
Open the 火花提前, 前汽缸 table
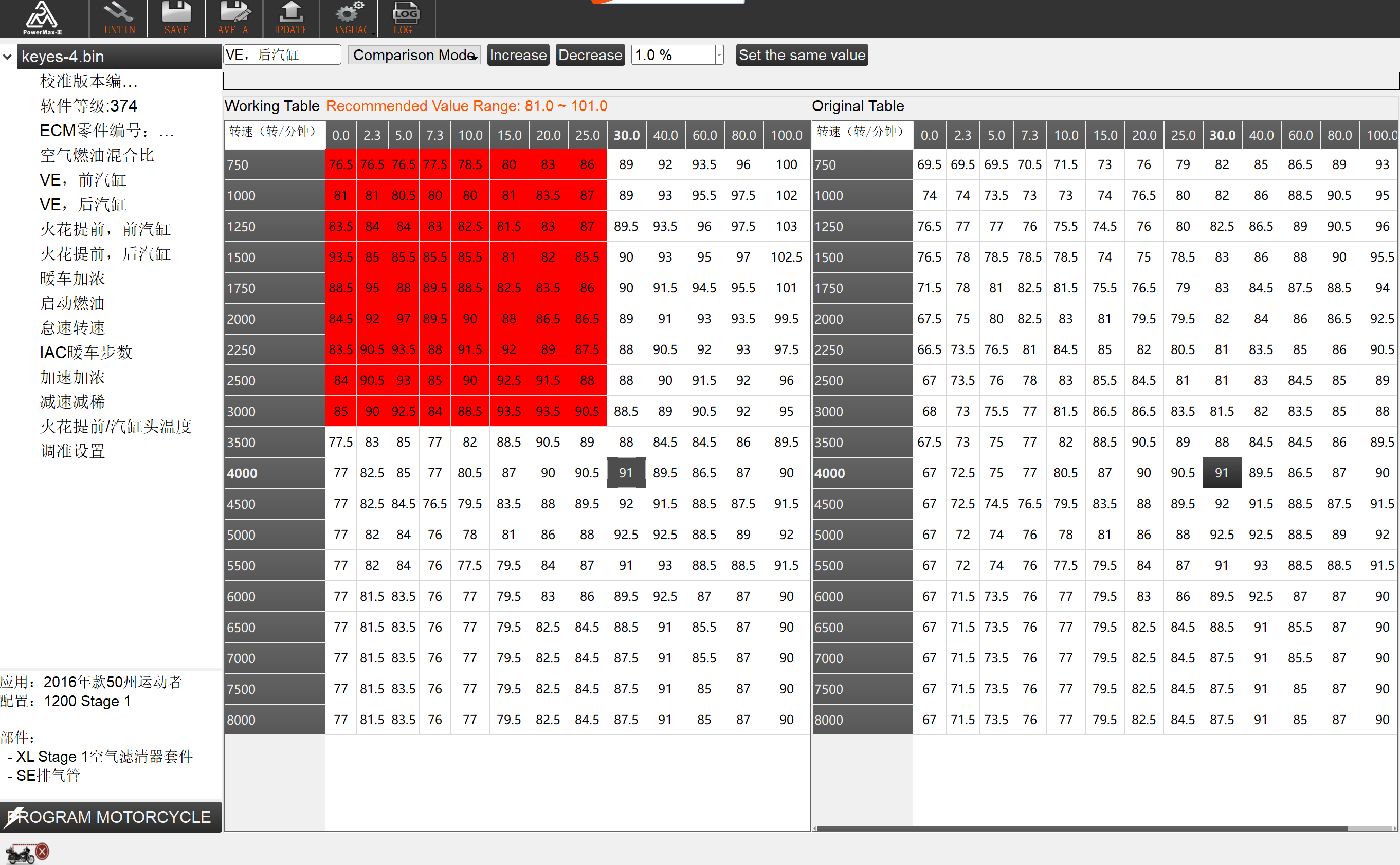pos(105,229)
